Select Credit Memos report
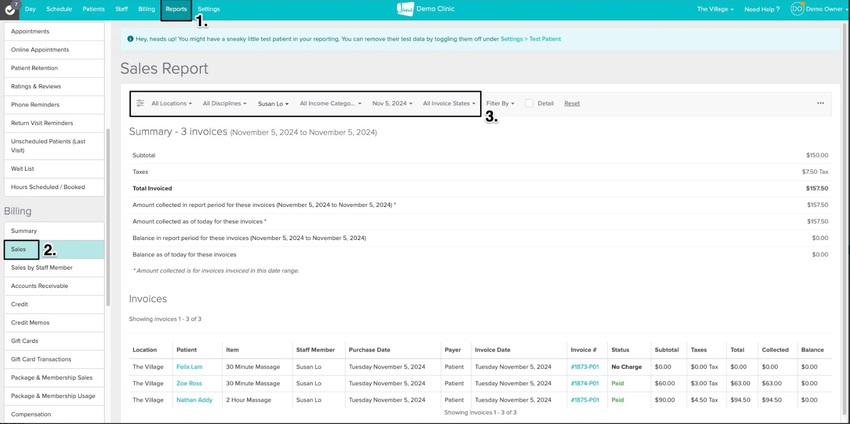The height and width of the screenshot is (424, 850). click(x=54, y=323)
